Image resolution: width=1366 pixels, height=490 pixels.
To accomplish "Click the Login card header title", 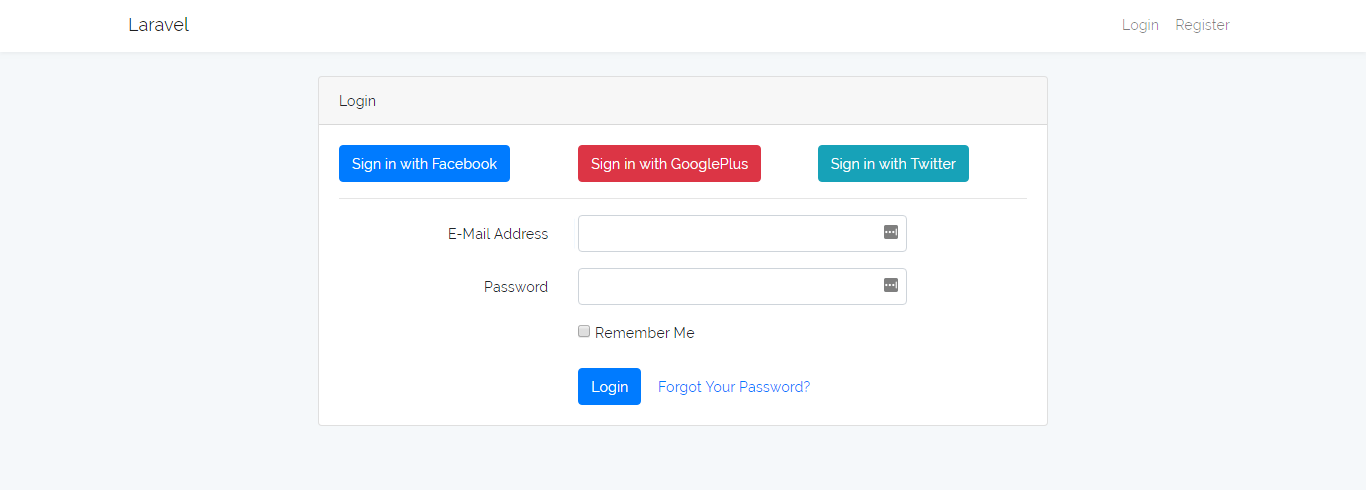I will coord(357,101).
